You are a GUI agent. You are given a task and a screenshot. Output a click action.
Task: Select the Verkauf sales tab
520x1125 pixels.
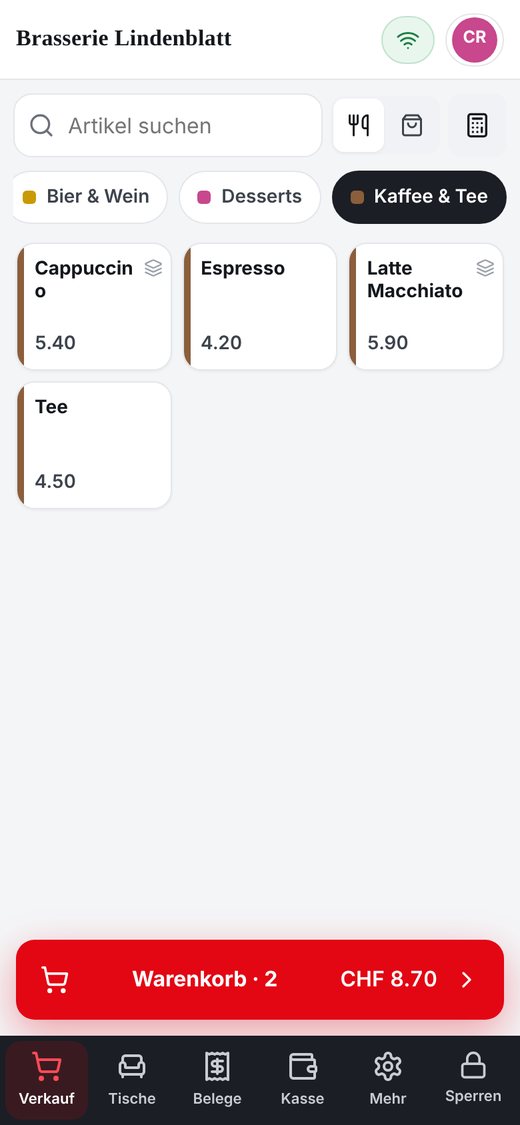coord(47,1079)
